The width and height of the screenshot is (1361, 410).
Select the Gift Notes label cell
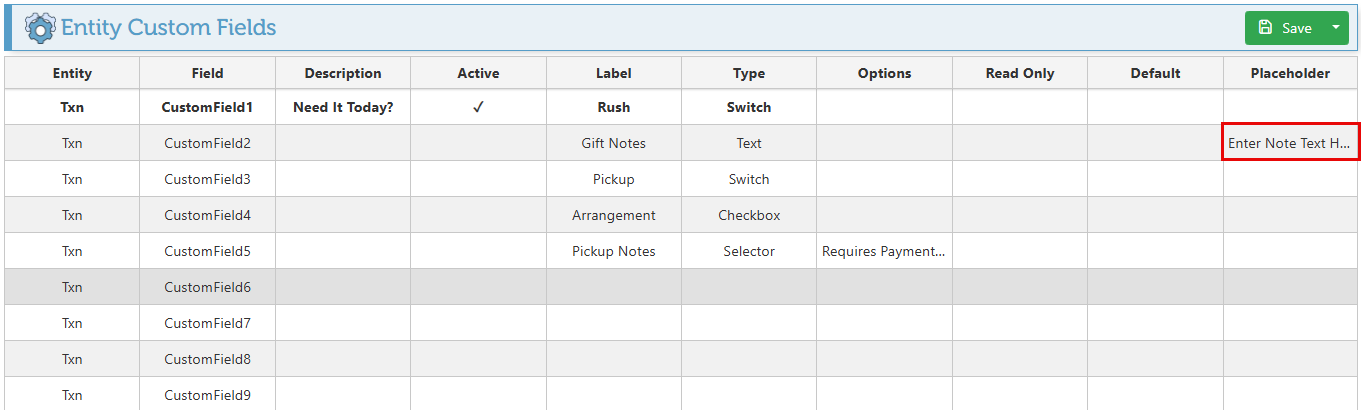pos(613,143)
